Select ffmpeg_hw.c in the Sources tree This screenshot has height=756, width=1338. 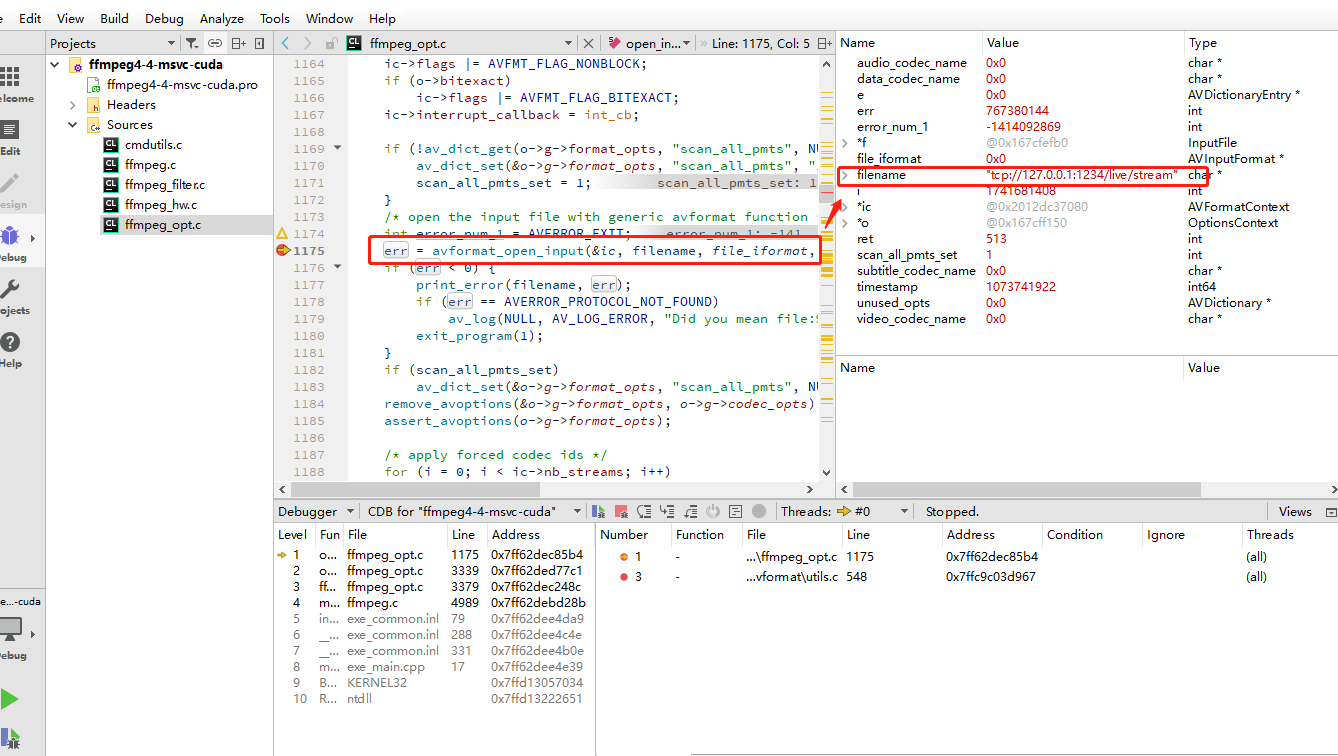(x=161, y=205)
